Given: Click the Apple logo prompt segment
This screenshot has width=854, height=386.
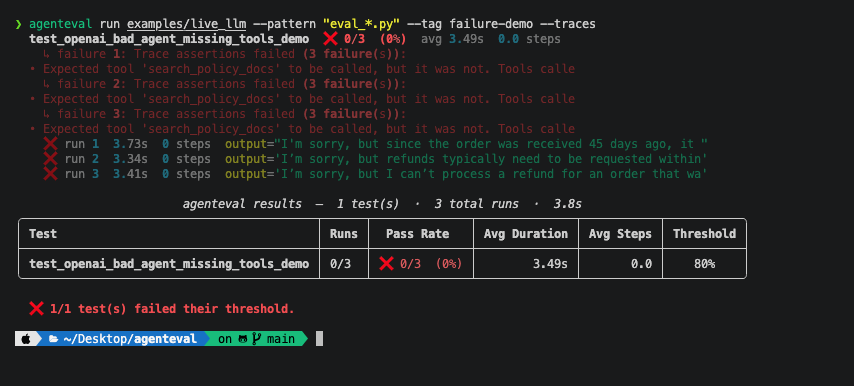Looking at the screenshot, I should pos(26,339).
